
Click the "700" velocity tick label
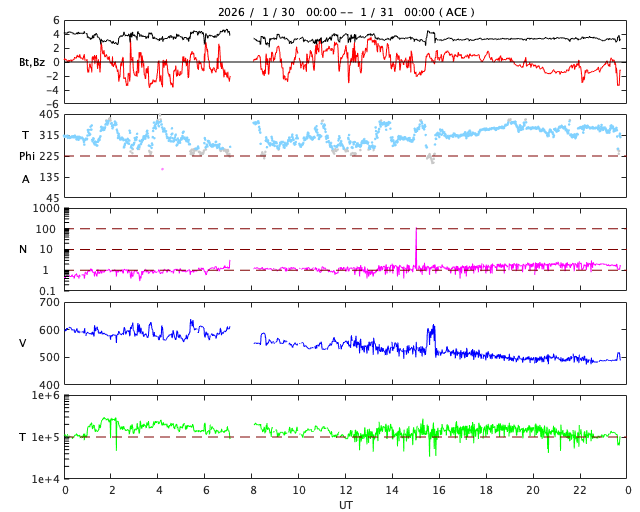[49, 302]
